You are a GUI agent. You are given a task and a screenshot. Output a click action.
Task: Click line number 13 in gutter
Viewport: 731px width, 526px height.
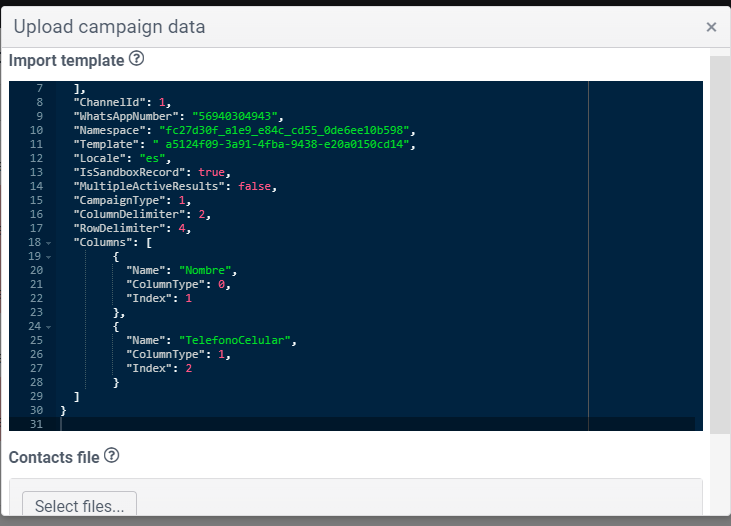point(36,172)
